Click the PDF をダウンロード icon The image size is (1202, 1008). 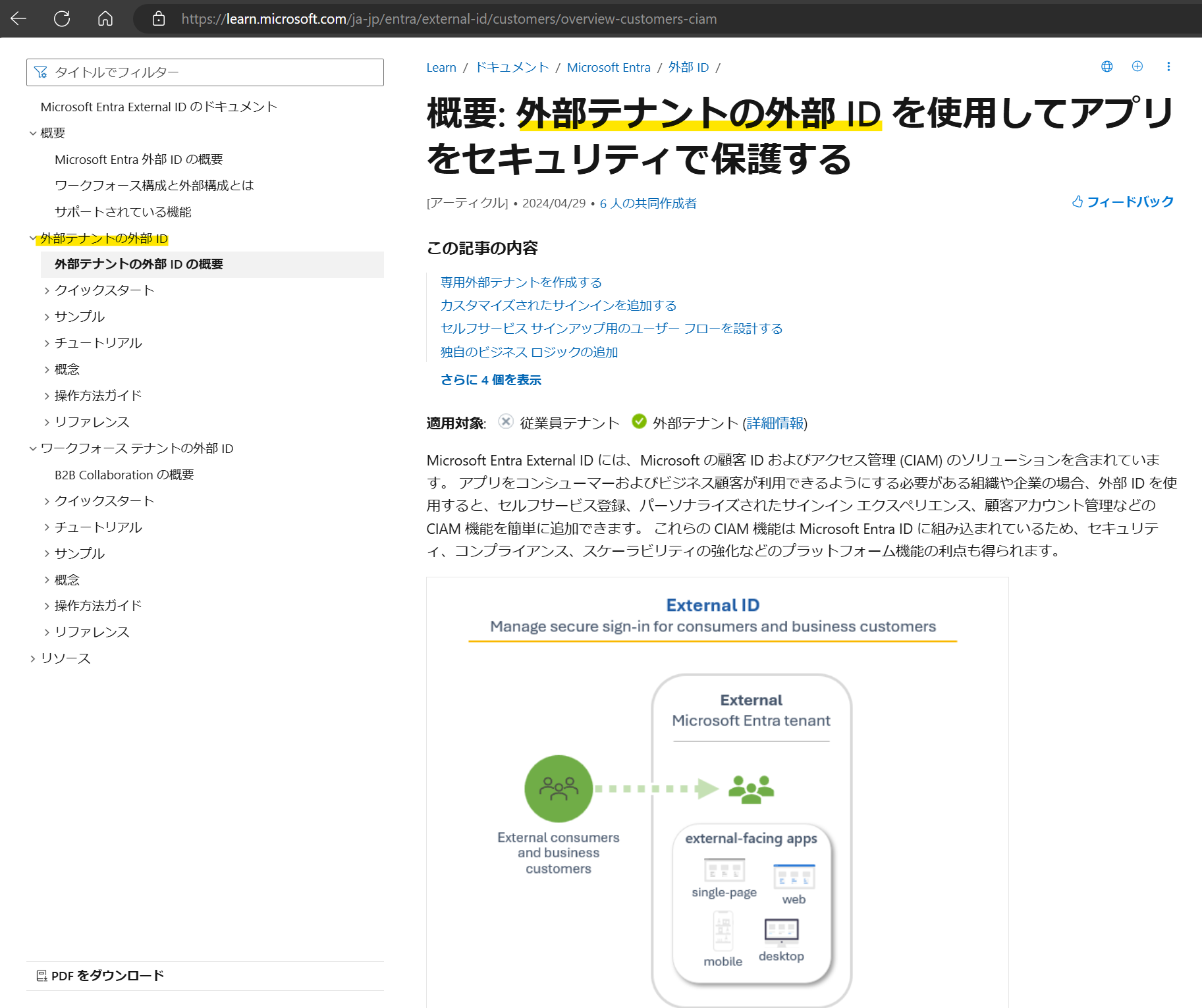coord(42,976)
